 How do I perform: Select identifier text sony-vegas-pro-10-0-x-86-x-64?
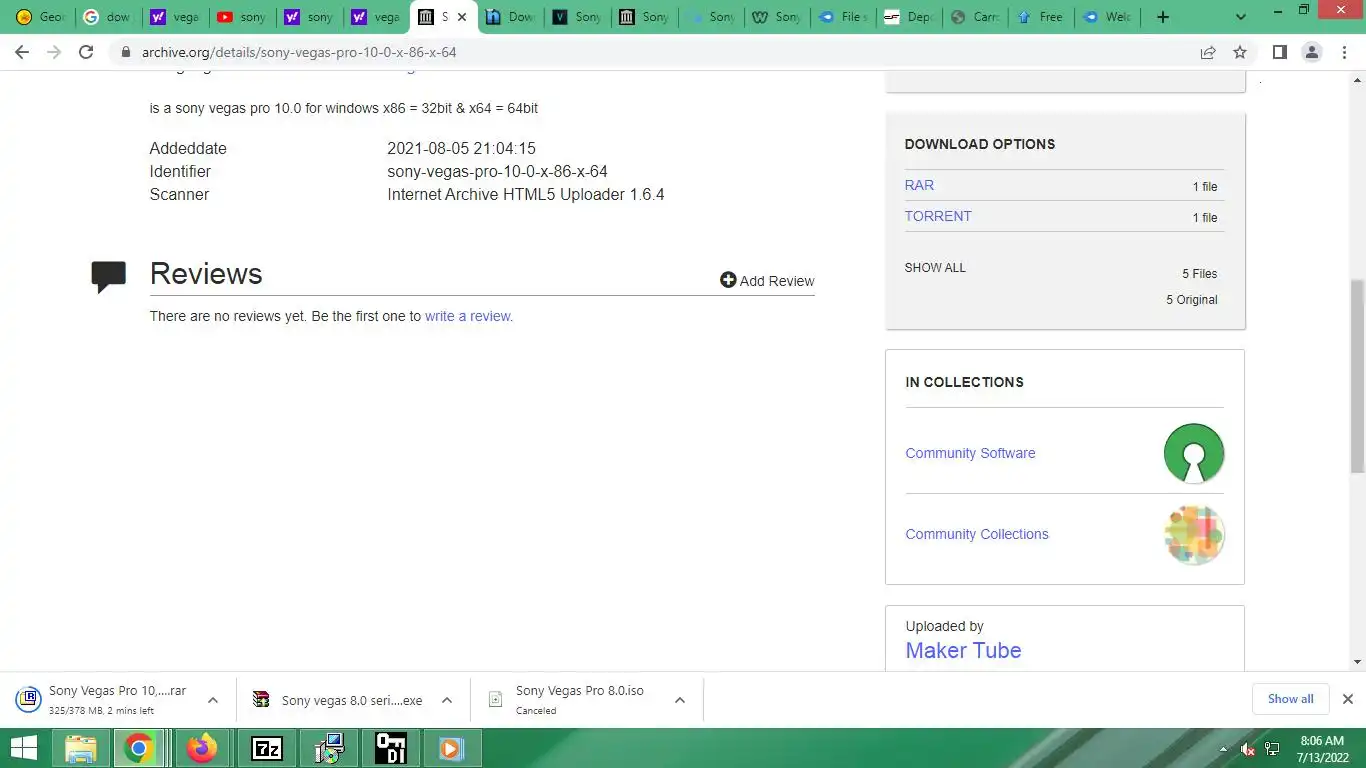(x=497, y=171)
